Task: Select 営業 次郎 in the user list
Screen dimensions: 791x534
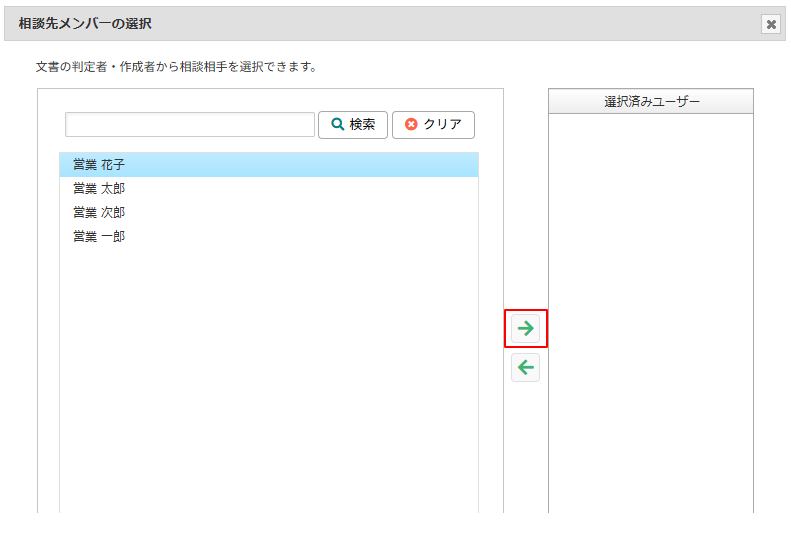Action: 99,213
